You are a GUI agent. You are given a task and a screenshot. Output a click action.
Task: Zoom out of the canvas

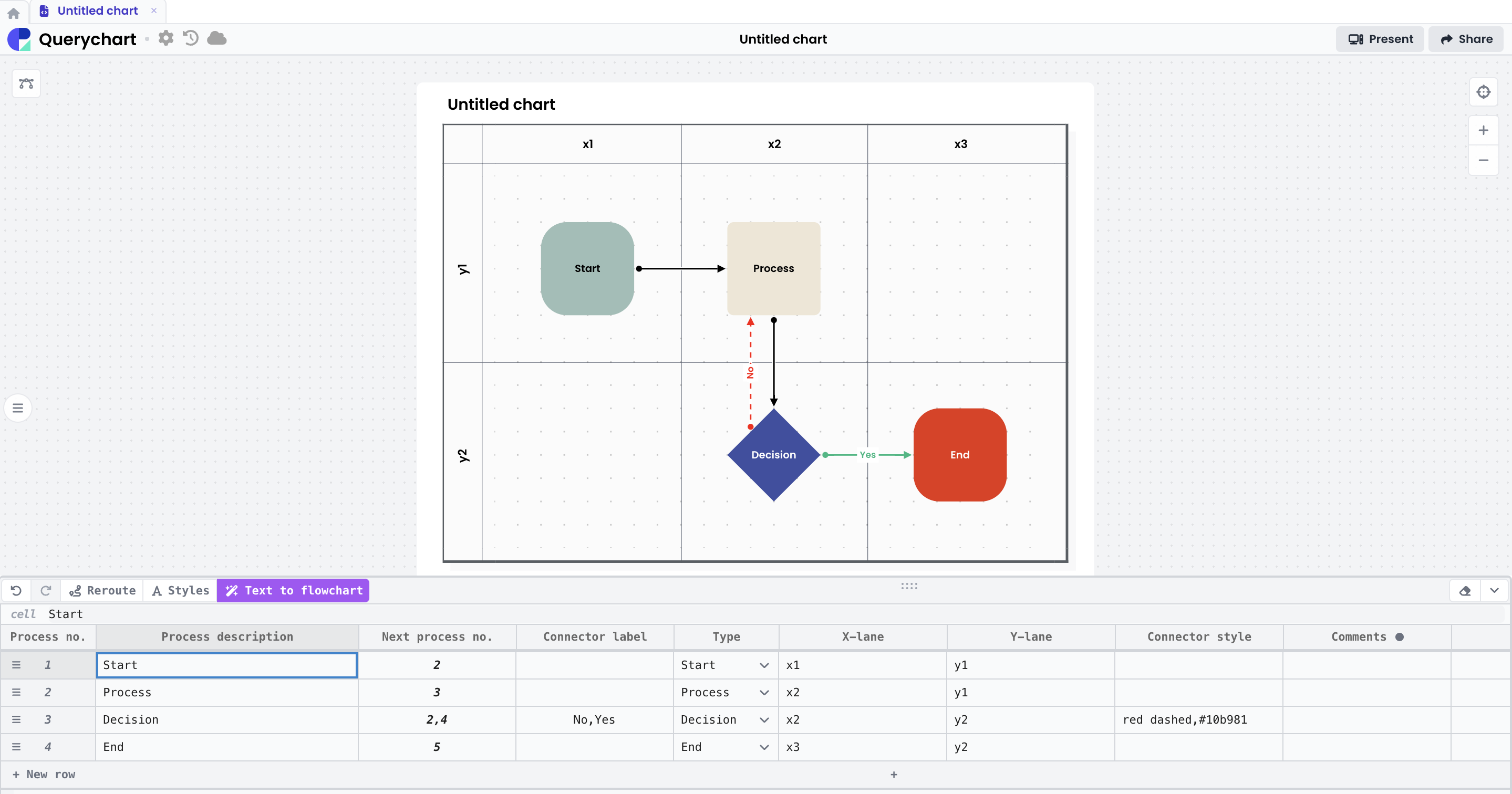point(1483,160)
